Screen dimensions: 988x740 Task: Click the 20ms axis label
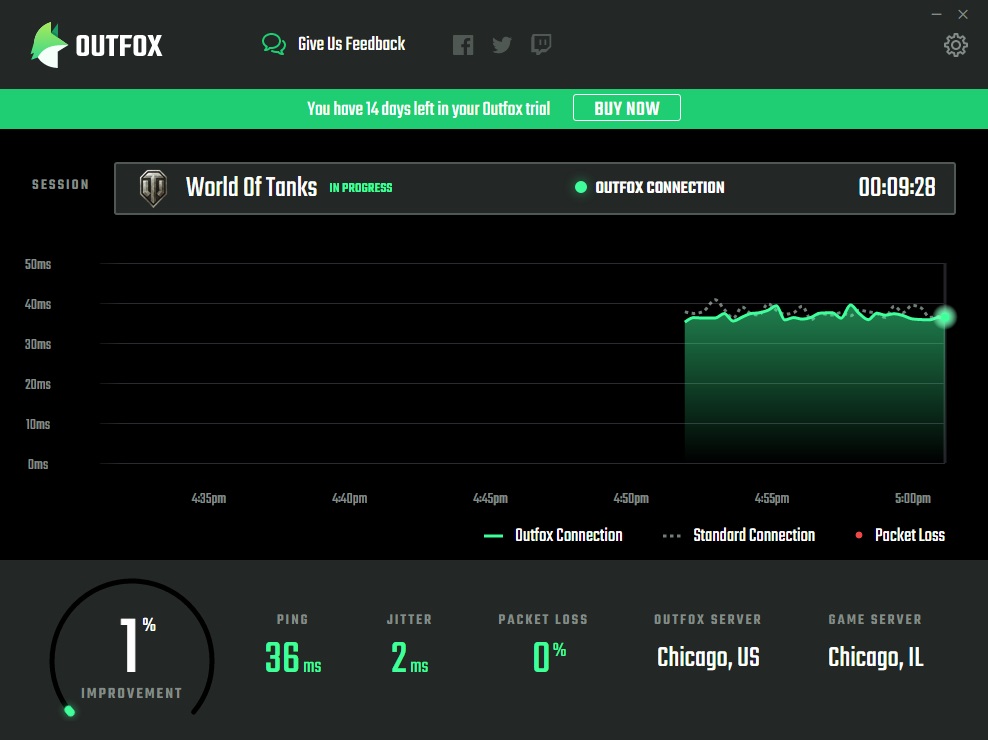click(x=38, y=384)
